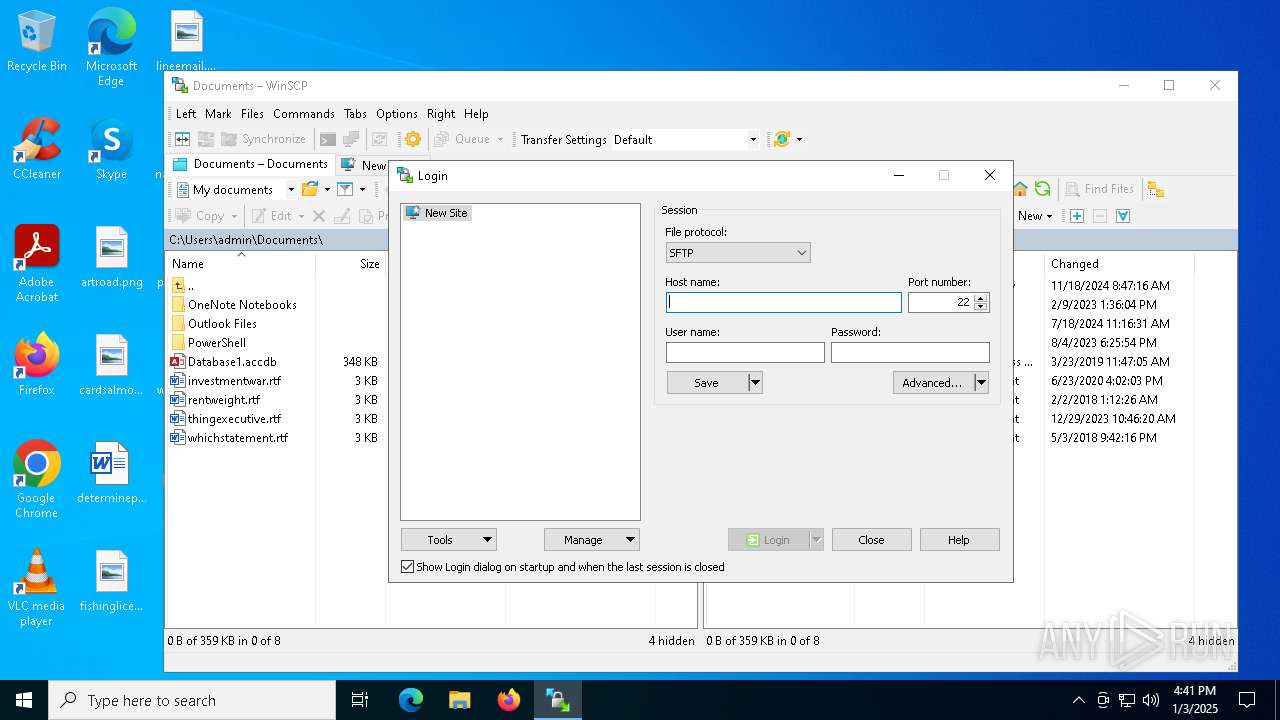Open File Explorer from the taskbar
The height and width of the screenshot is (720, 1280).
click(460, 700)
